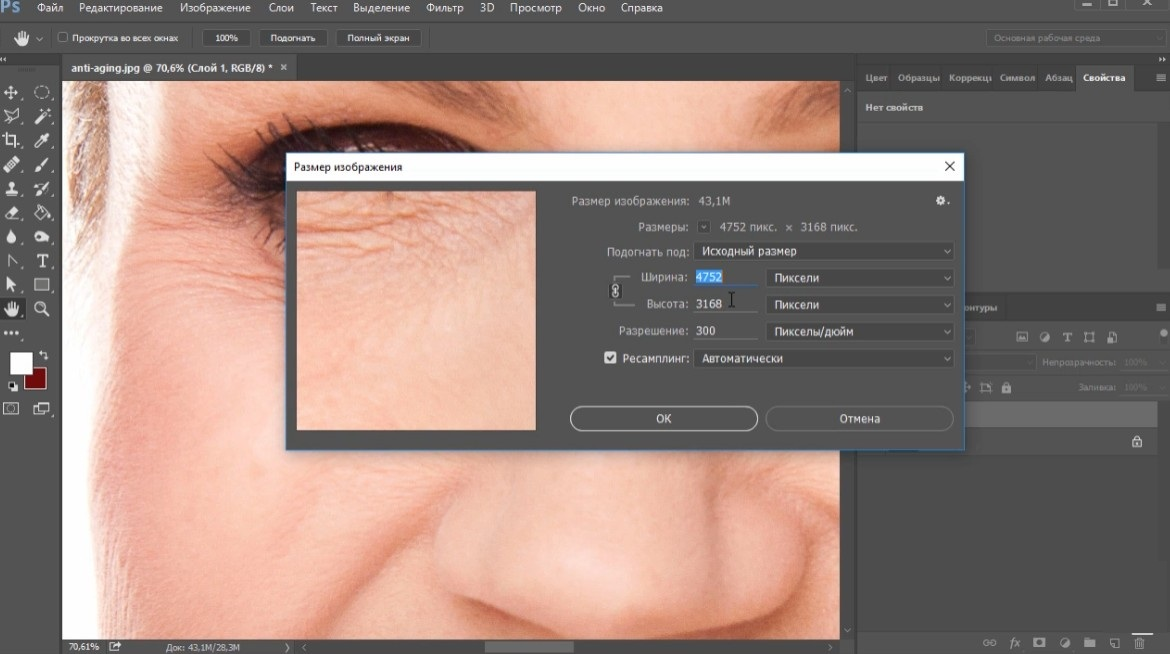Toggle Quick Mask mode

click(x=11, y=408)
